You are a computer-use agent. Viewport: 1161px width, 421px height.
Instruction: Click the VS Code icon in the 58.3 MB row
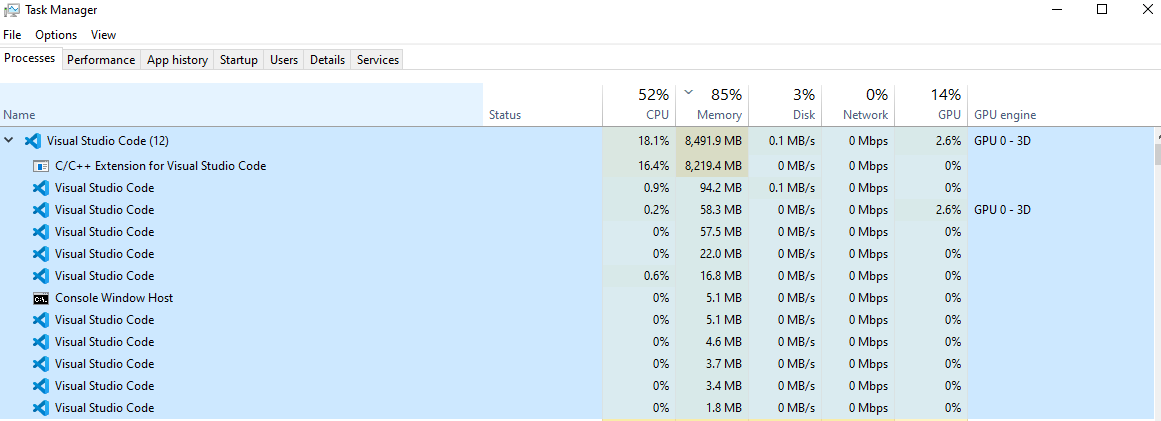click(x=41, y=210)
